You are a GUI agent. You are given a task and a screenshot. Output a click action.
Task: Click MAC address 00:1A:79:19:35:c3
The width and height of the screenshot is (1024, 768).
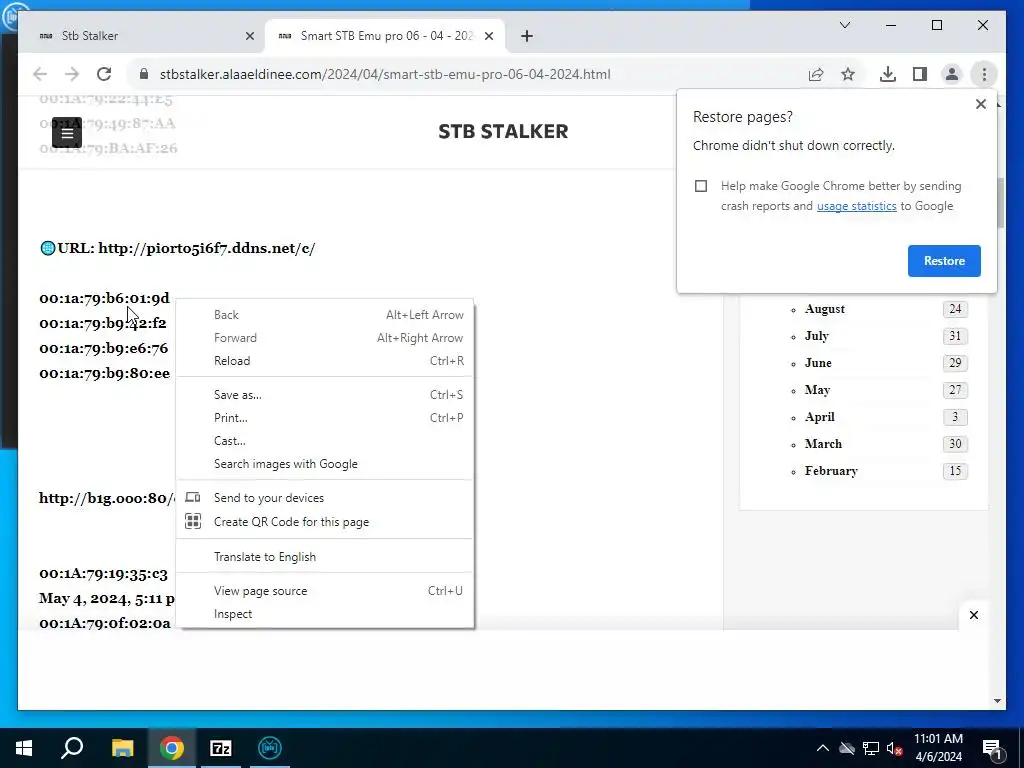(103, 573)
